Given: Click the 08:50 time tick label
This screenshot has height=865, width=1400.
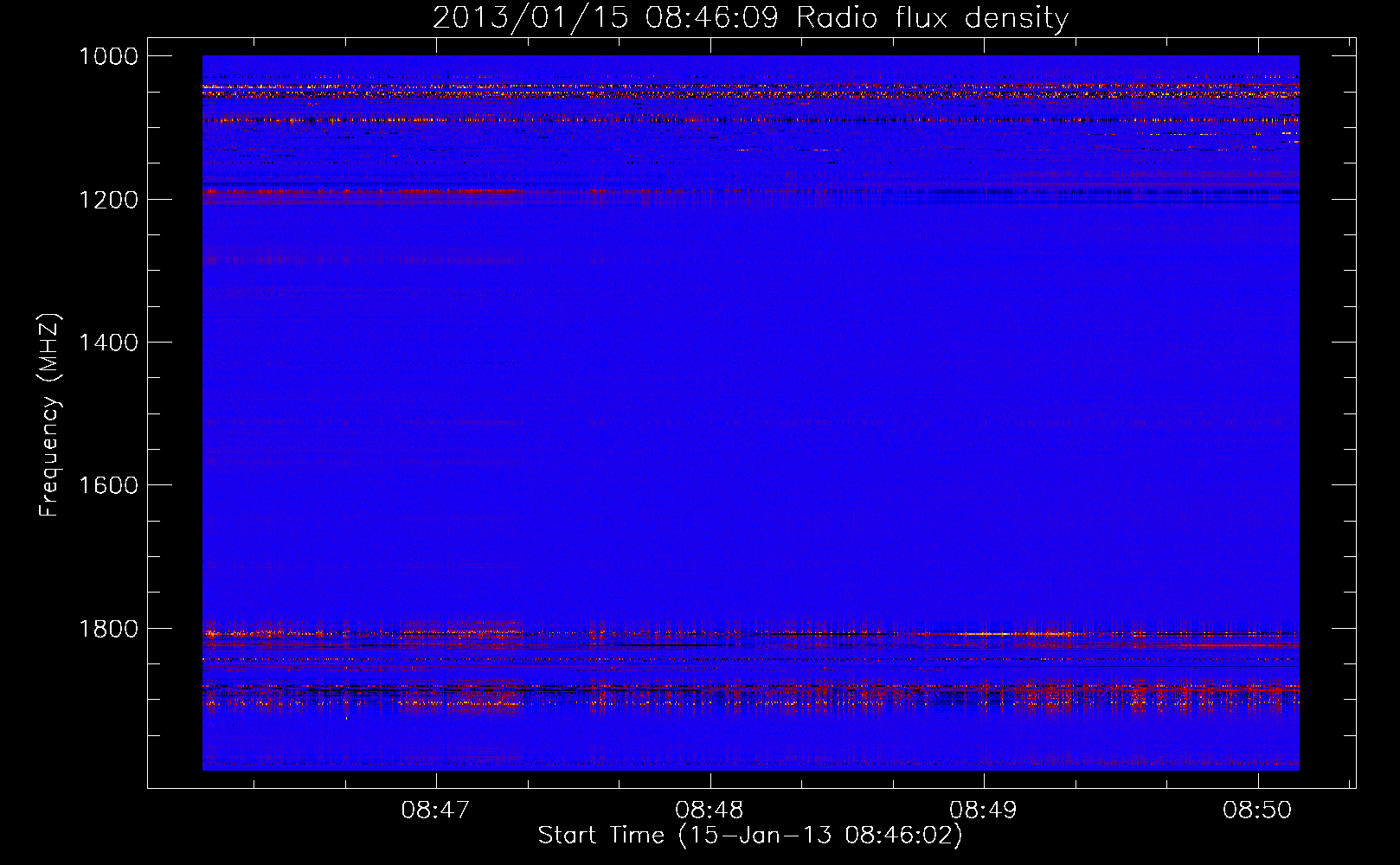Looking at the screenshot, I should pos(1257,810).
